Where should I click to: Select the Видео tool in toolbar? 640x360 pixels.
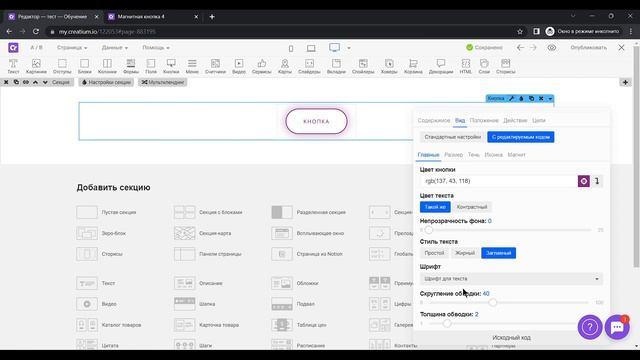pos(239,66)
